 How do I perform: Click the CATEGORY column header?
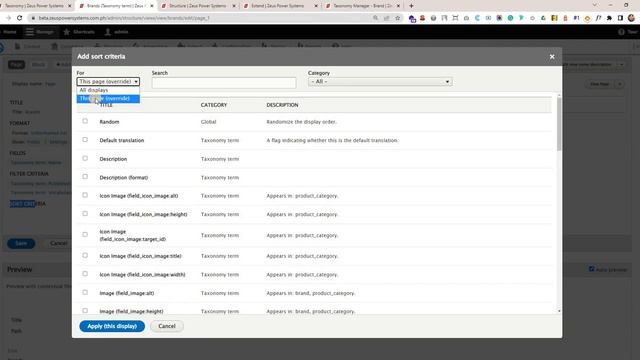click(214, 105)
